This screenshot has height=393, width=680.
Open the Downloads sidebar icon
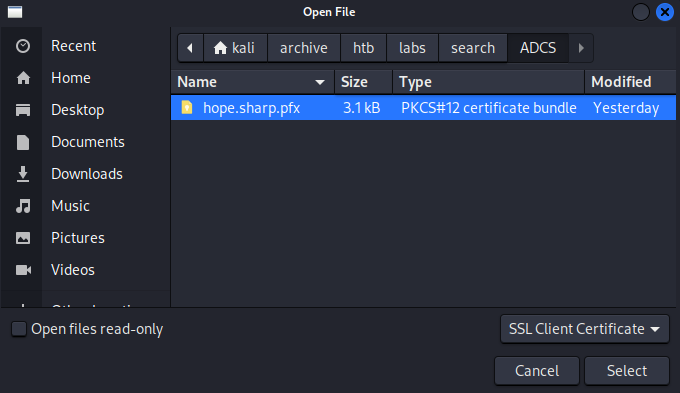coord(23,174)
